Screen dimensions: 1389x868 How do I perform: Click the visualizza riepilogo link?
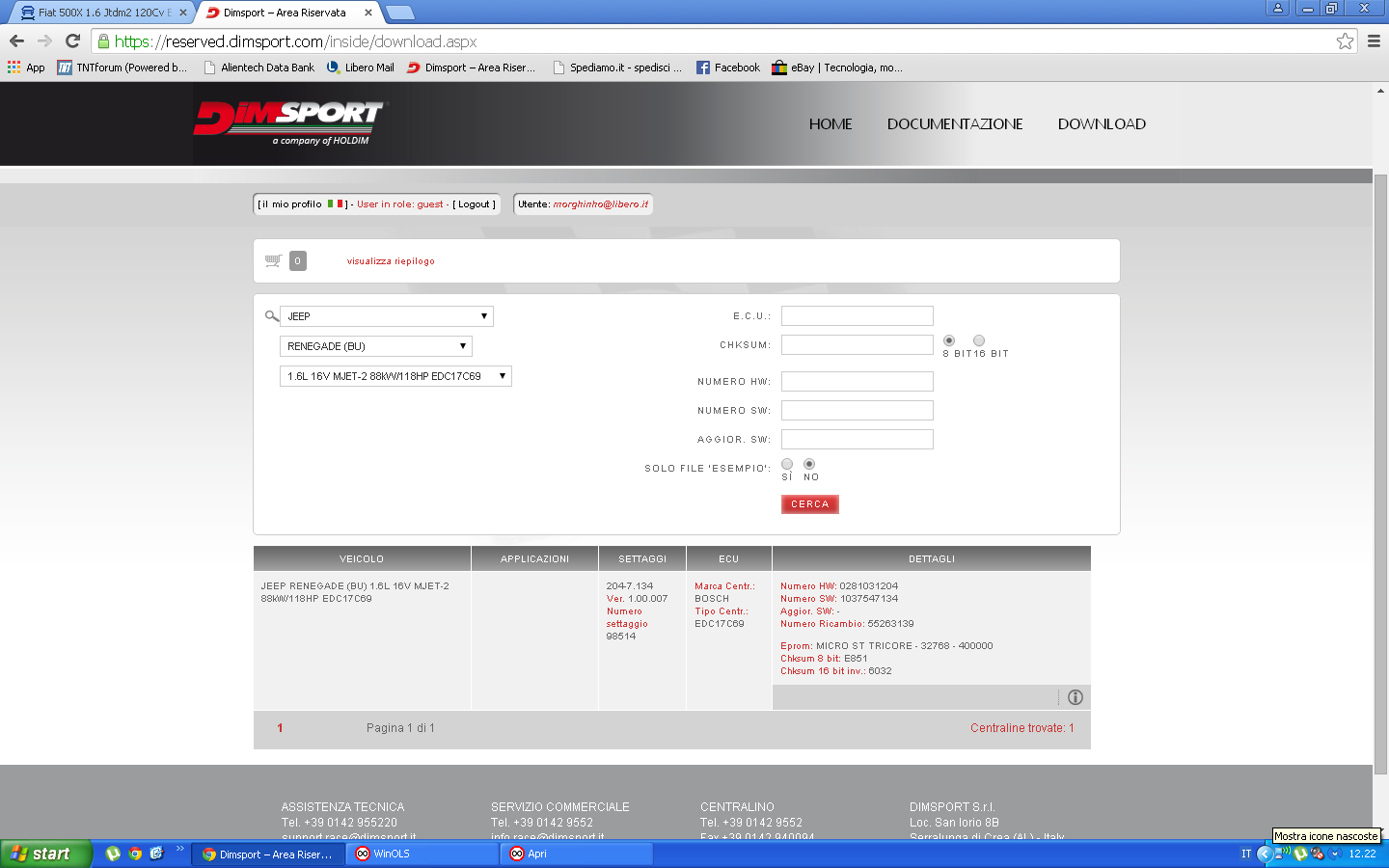pos(391,261)
